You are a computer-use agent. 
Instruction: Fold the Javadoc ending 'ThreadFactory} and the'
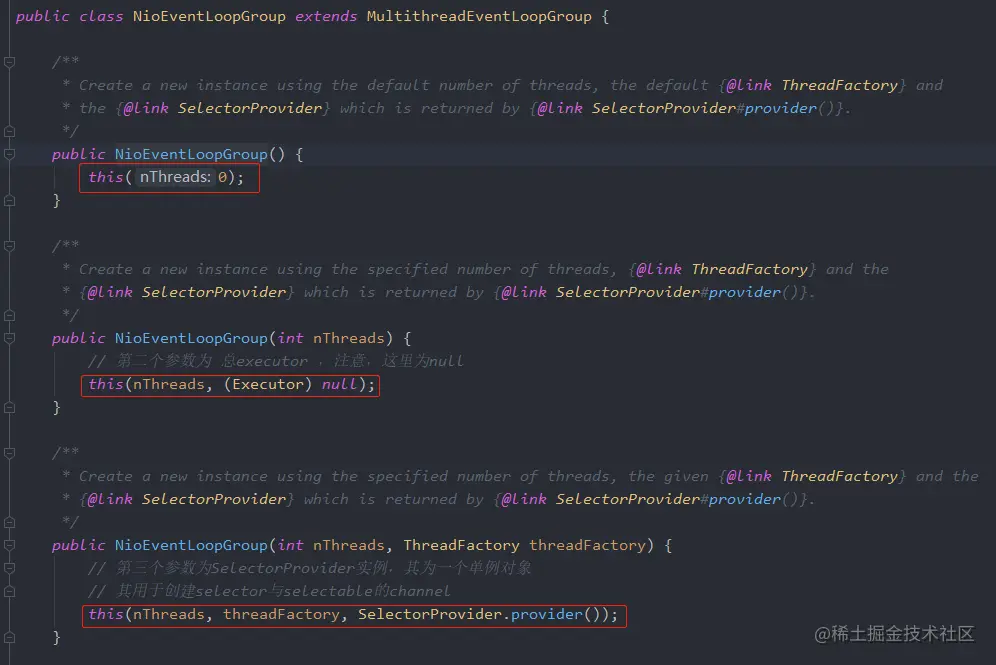10,246
